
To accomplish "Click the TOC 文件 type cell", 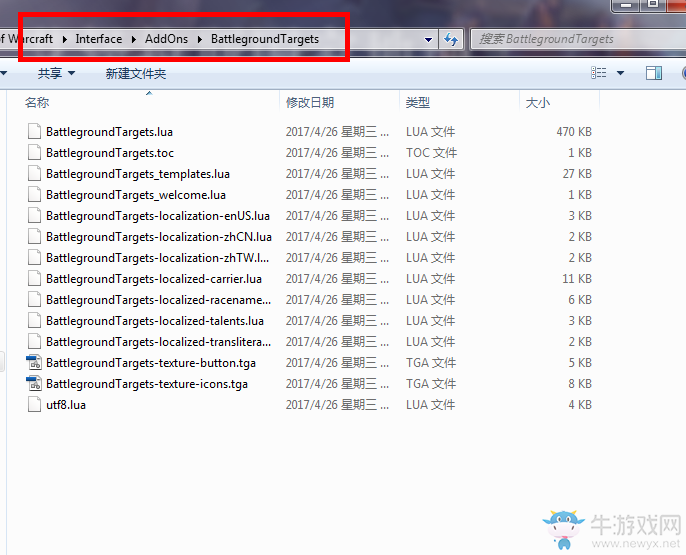I will pyautogui.click(x=431, y=153).
